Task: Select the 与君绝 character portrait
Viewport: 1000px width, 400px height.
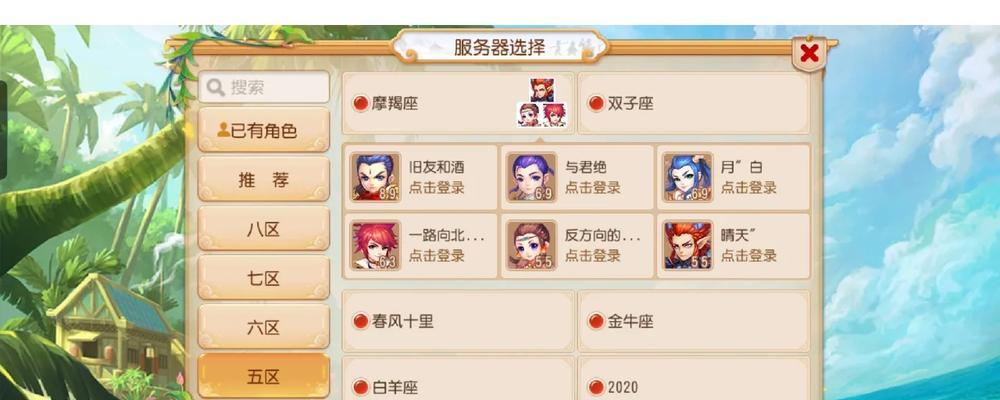Action: point(531,177)
